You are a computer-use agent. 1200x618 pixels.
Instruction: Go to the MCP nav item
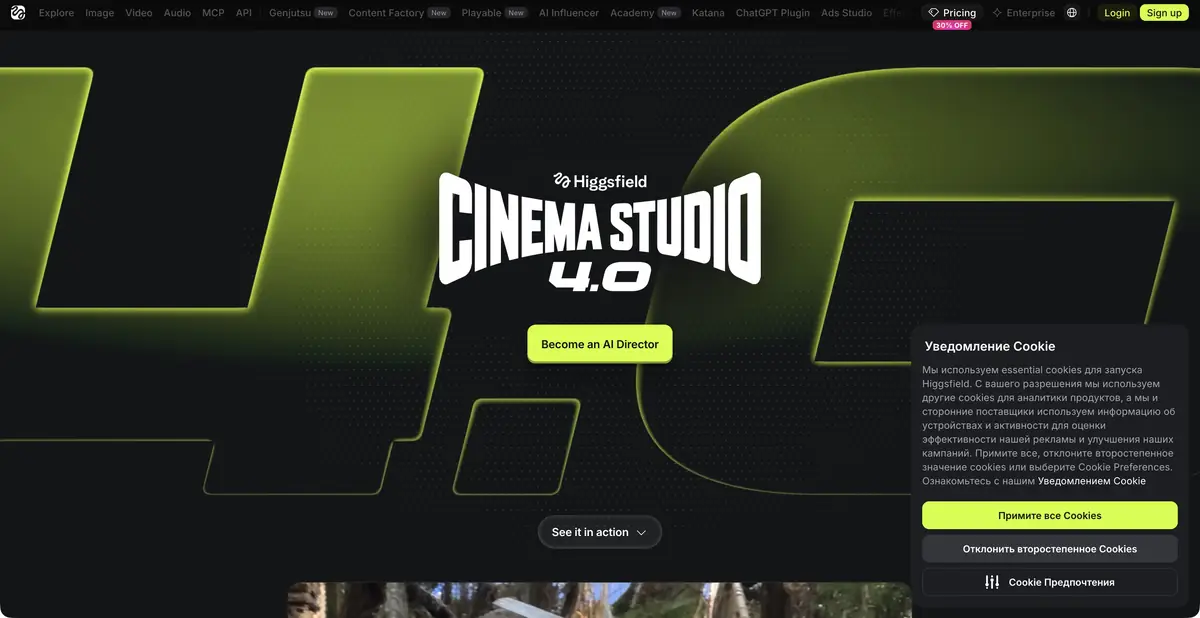click(x=213, y=13)
